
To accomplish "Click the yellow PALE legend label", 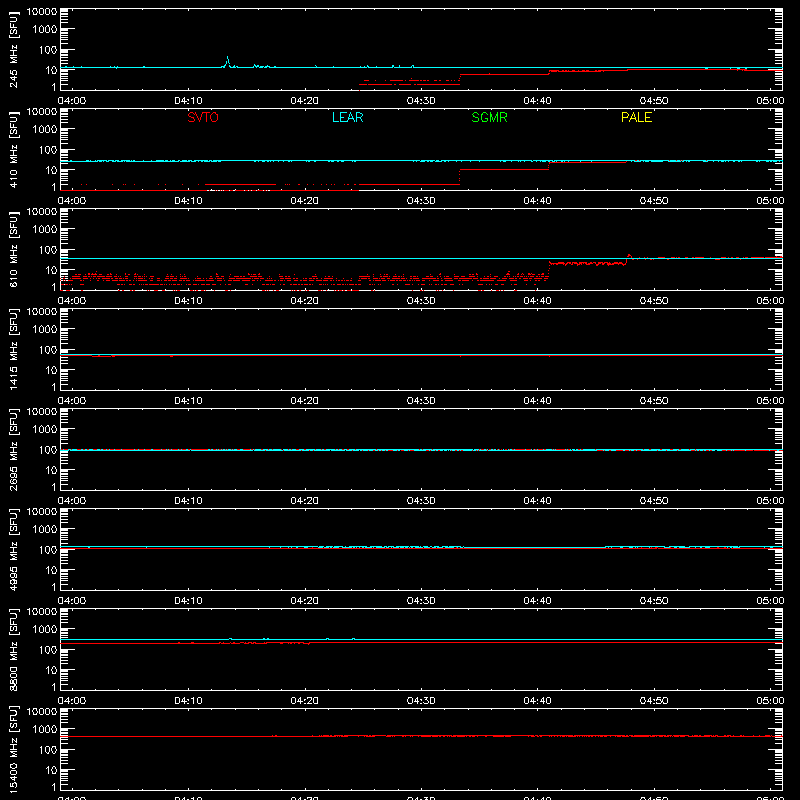I will 636,117.
